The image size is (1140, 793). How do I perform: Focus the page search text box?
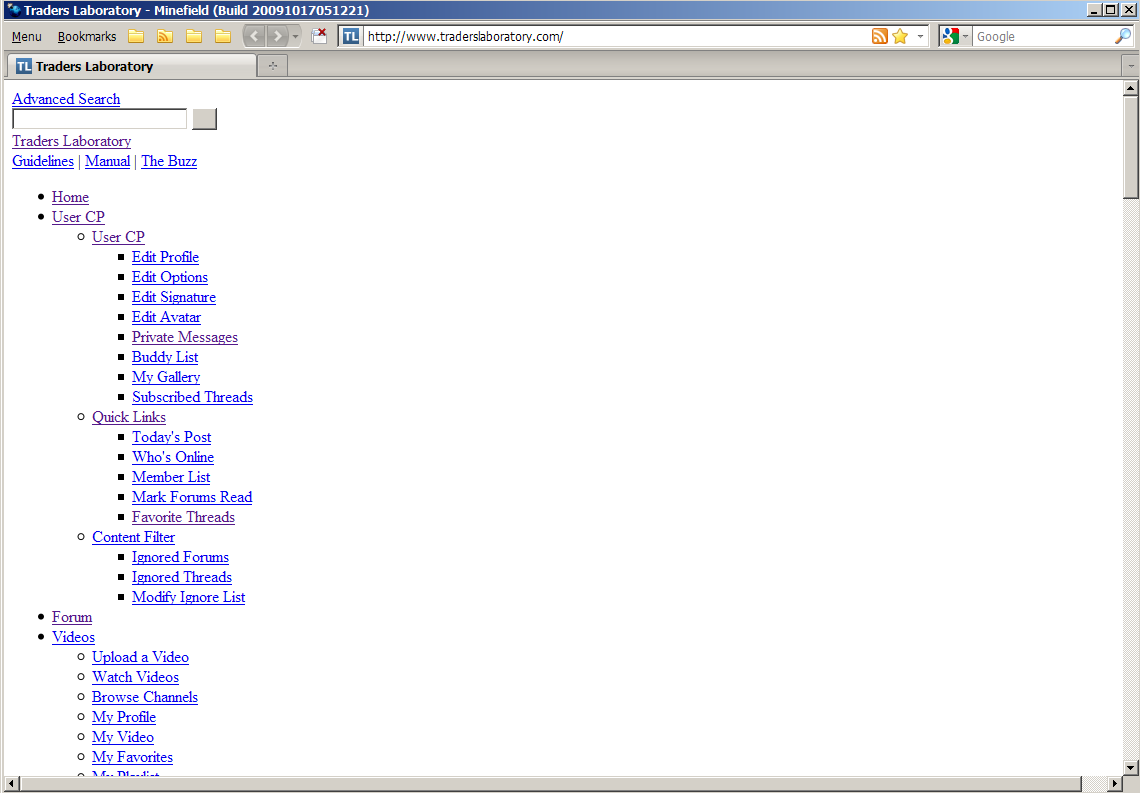click(x=100, y=118)
